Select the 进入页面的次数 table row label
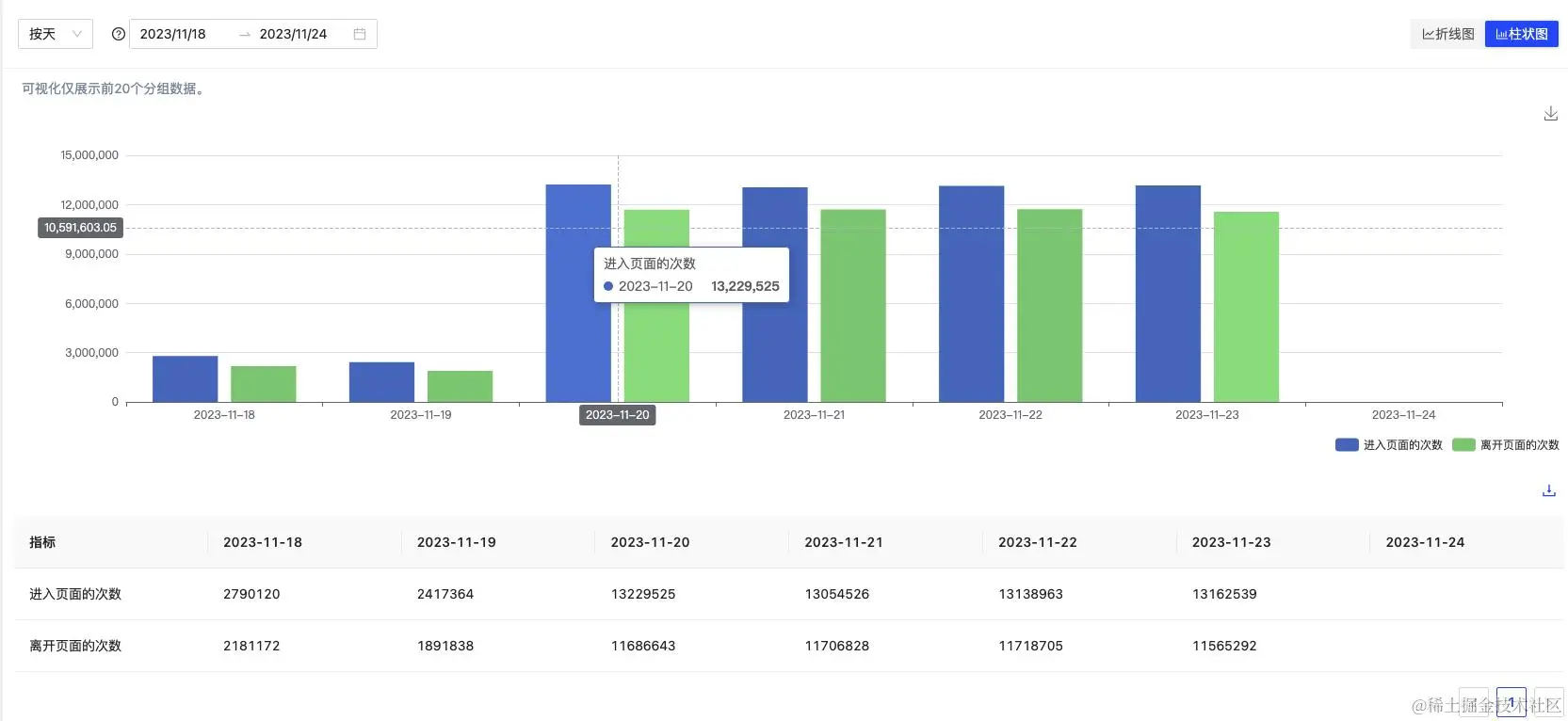This screenshot has height=721, width=1568. pos(75,594)
